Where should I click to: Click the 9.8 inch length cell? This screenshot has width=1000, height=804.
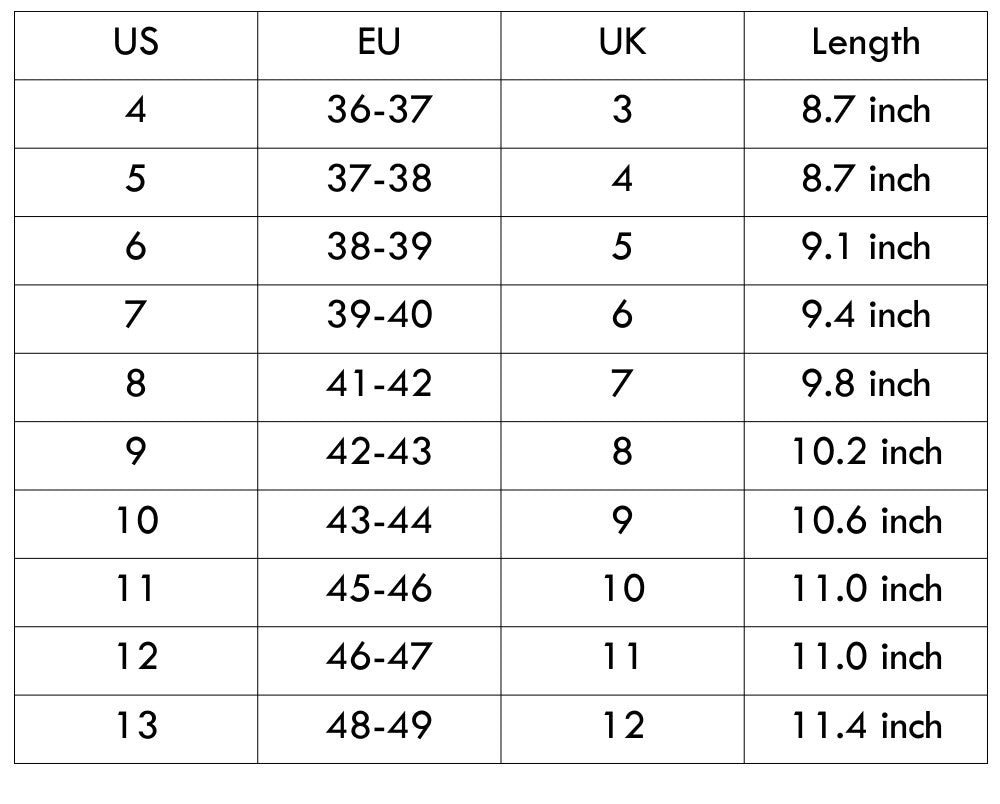point(865,388)
